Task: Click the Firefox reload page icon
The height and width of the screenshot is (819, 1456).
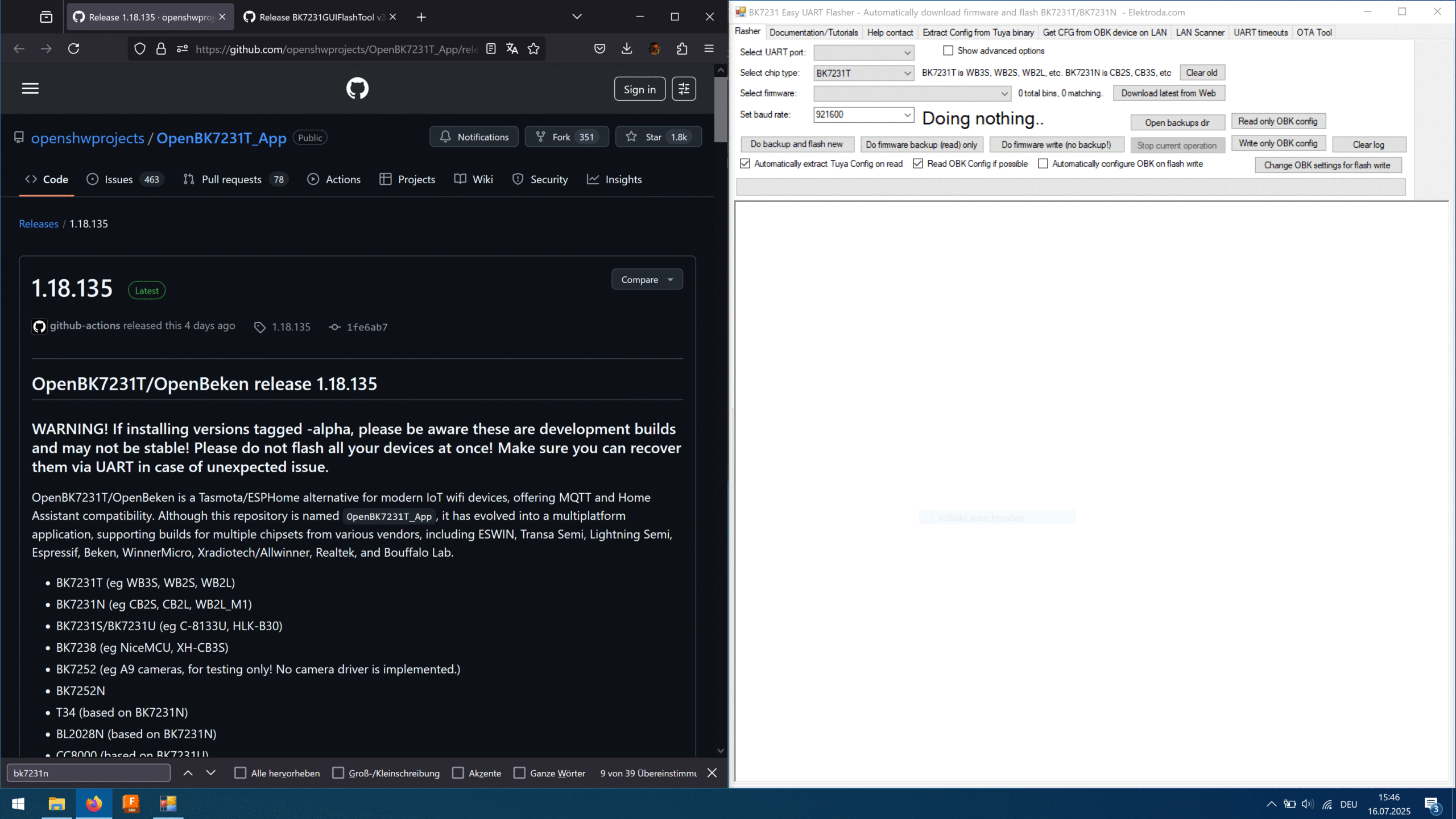Action: [x=73, y=49]
